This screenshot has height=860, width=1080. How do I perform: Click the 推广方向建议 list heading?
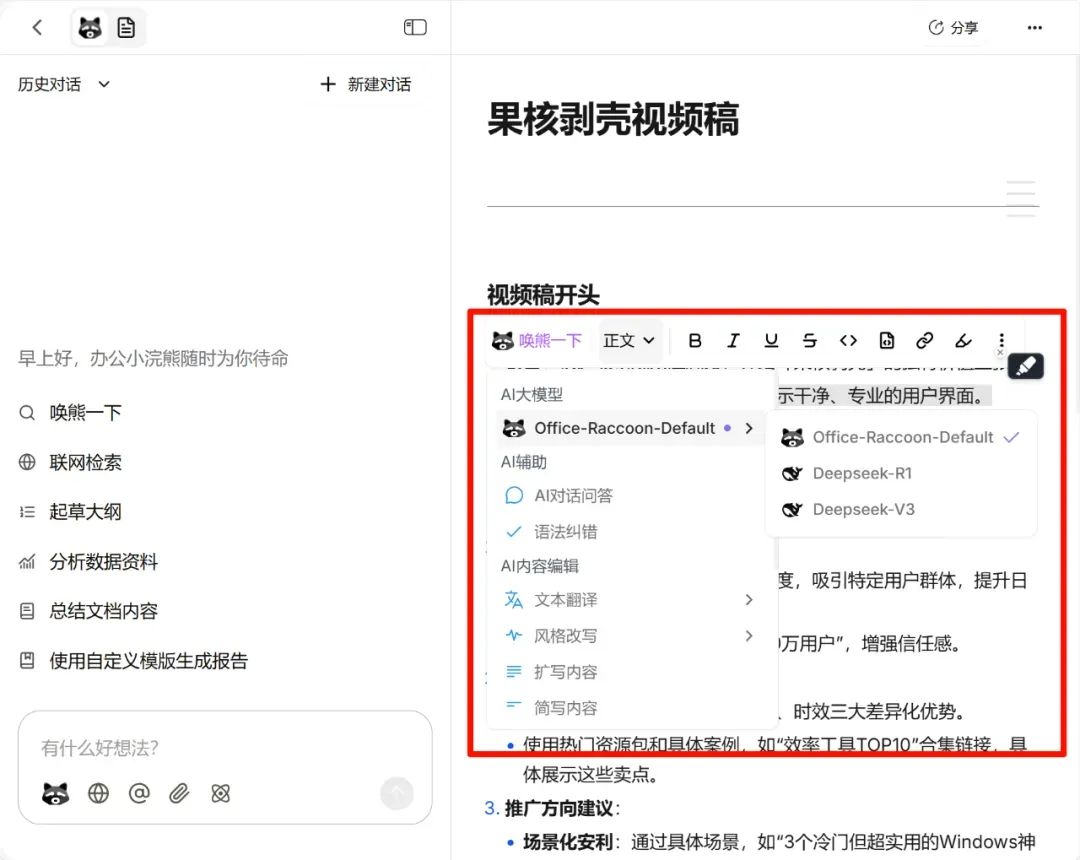tap(559, 808)
